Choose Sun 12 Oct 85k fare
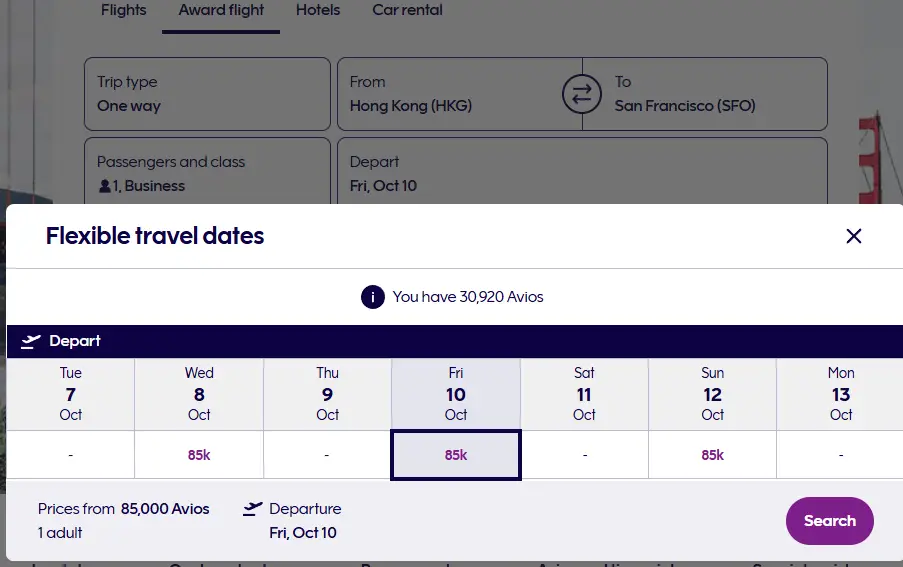 712,455
